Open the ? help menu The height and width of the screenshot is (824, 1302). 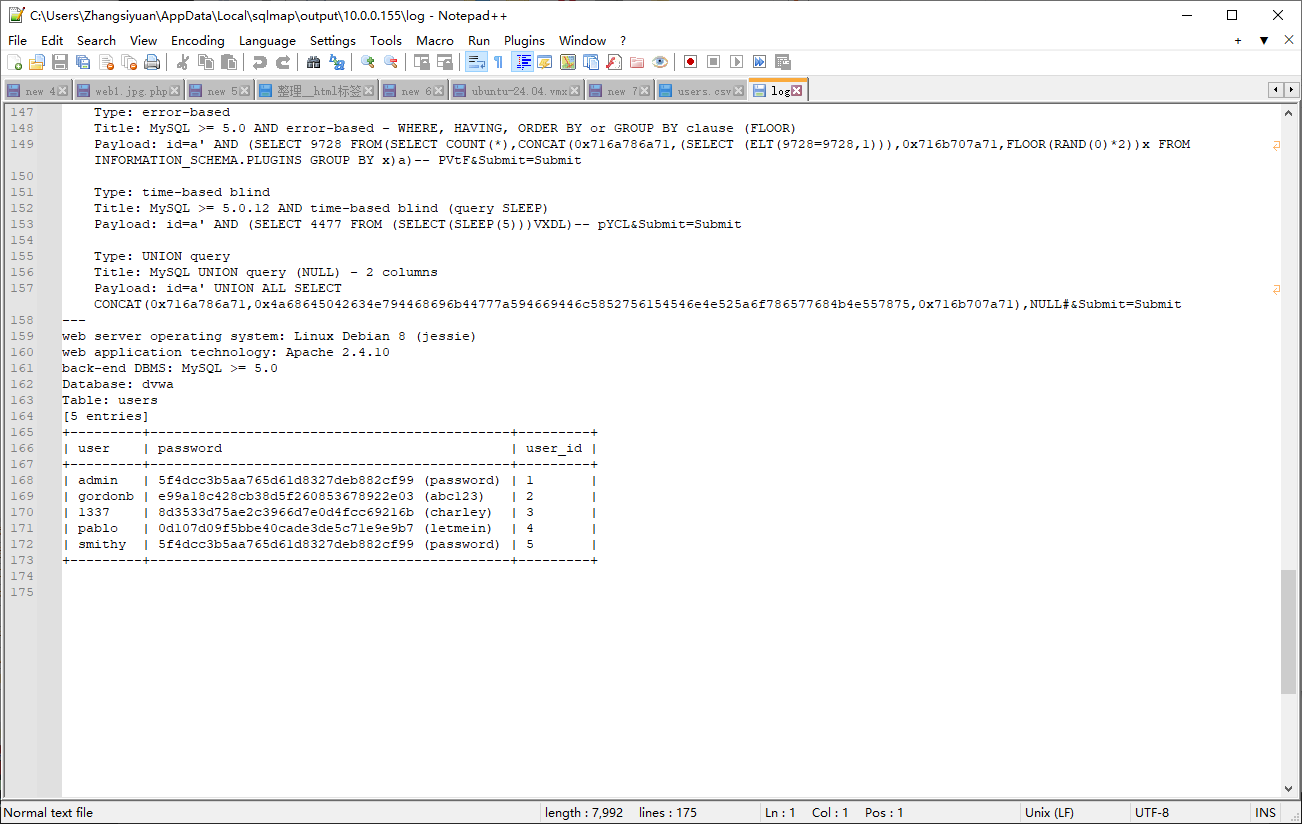(623, 40)
